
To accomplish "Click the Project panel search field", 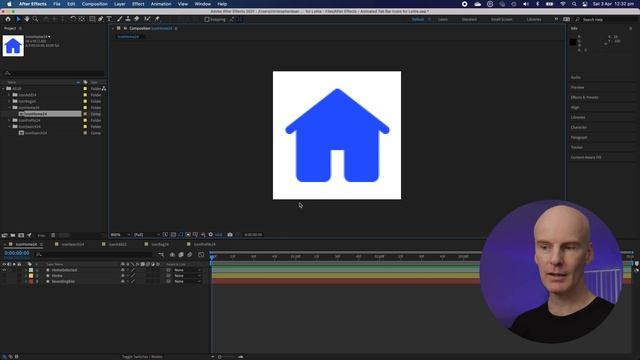I will coord(53,73).
